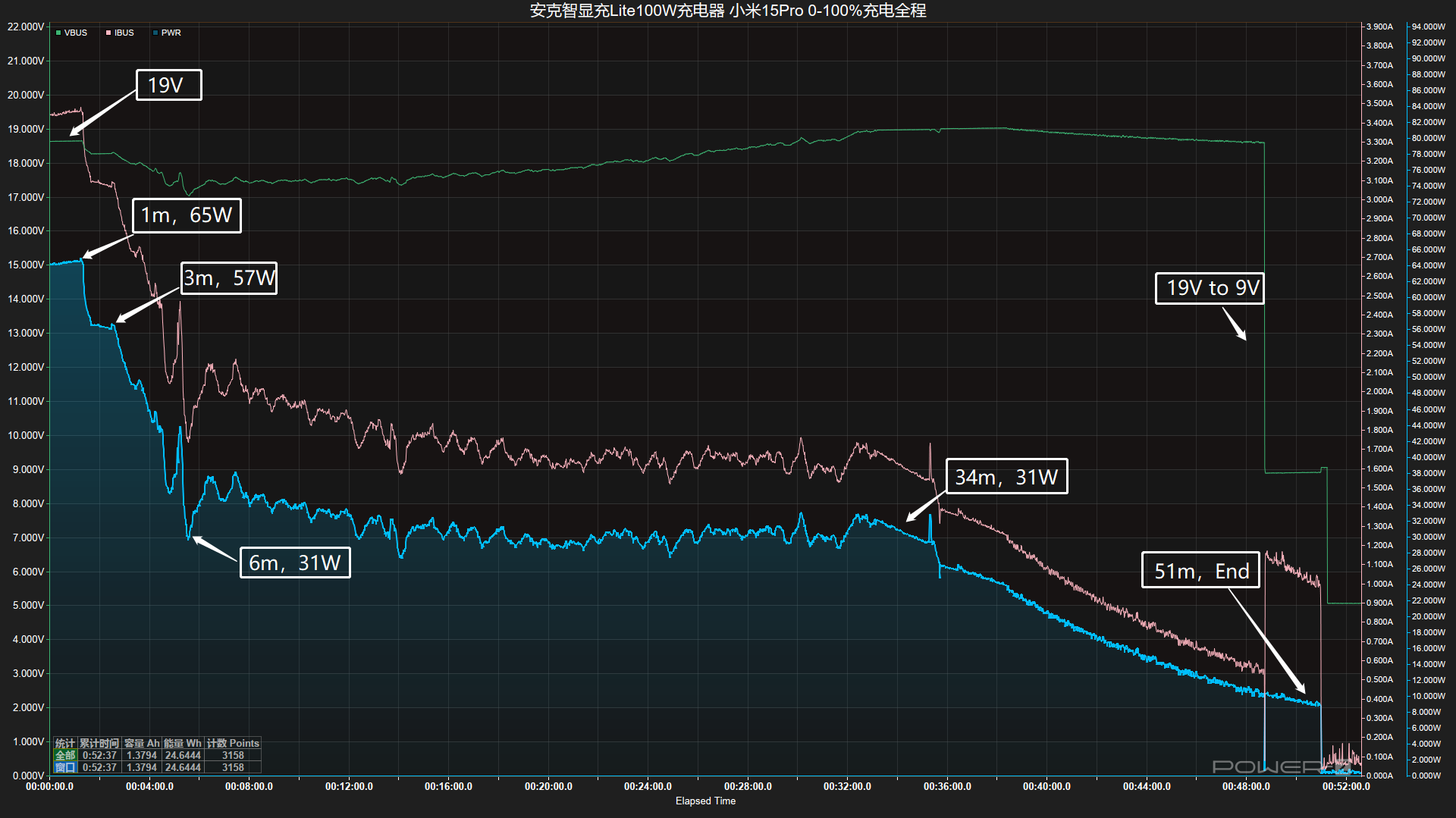Viewport: 1456px width, 818px height.
Task: Click the chart title about 小米15Pro charging
Action: tap(728, 11)
